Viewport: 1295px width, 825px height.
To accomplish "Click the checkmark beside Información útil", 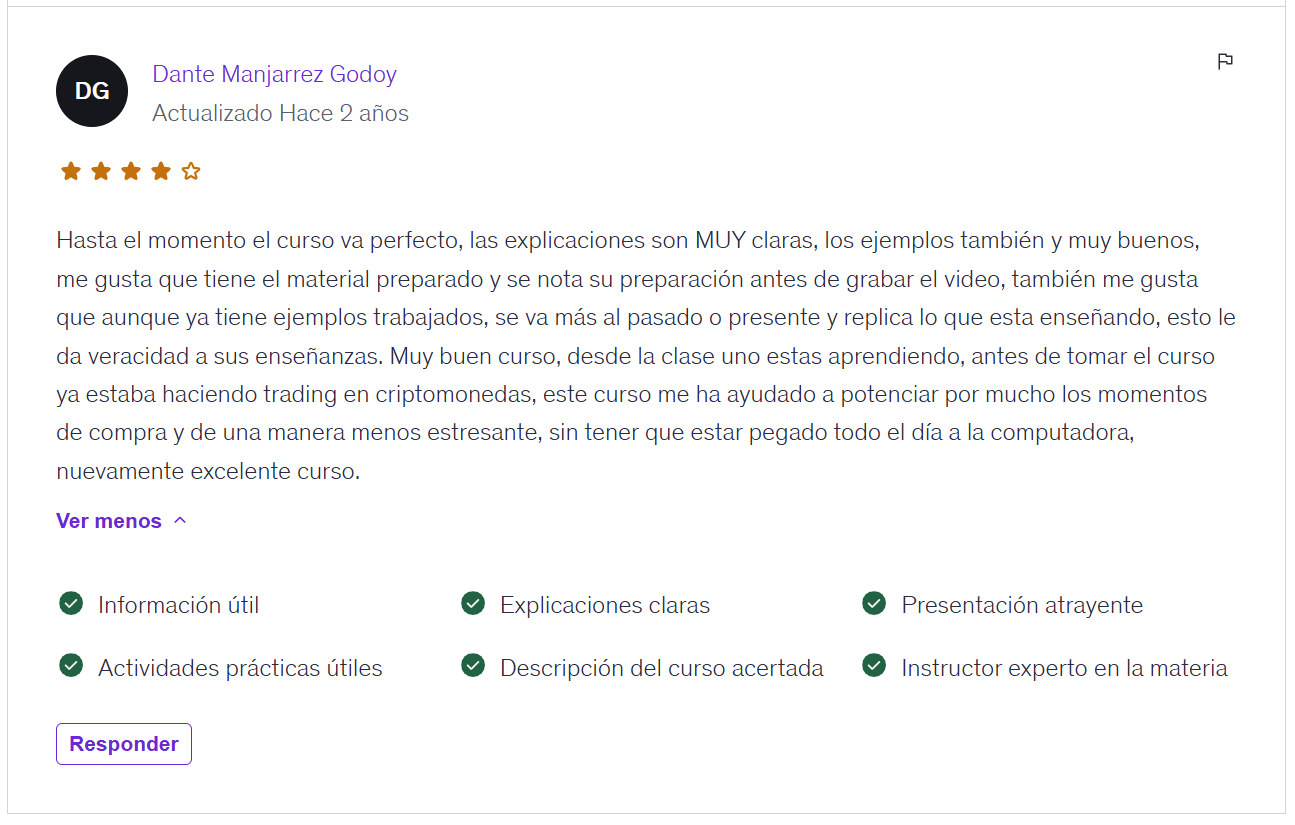I will [x=71, y=603].
